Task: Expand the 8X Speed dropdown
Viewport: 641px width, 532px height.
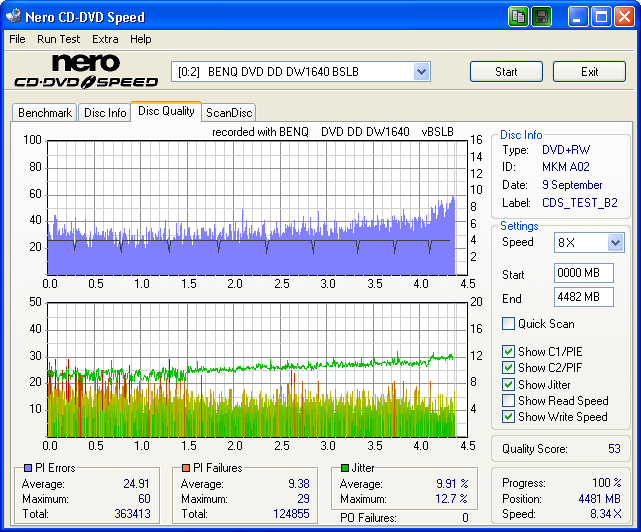Action: 615,243
